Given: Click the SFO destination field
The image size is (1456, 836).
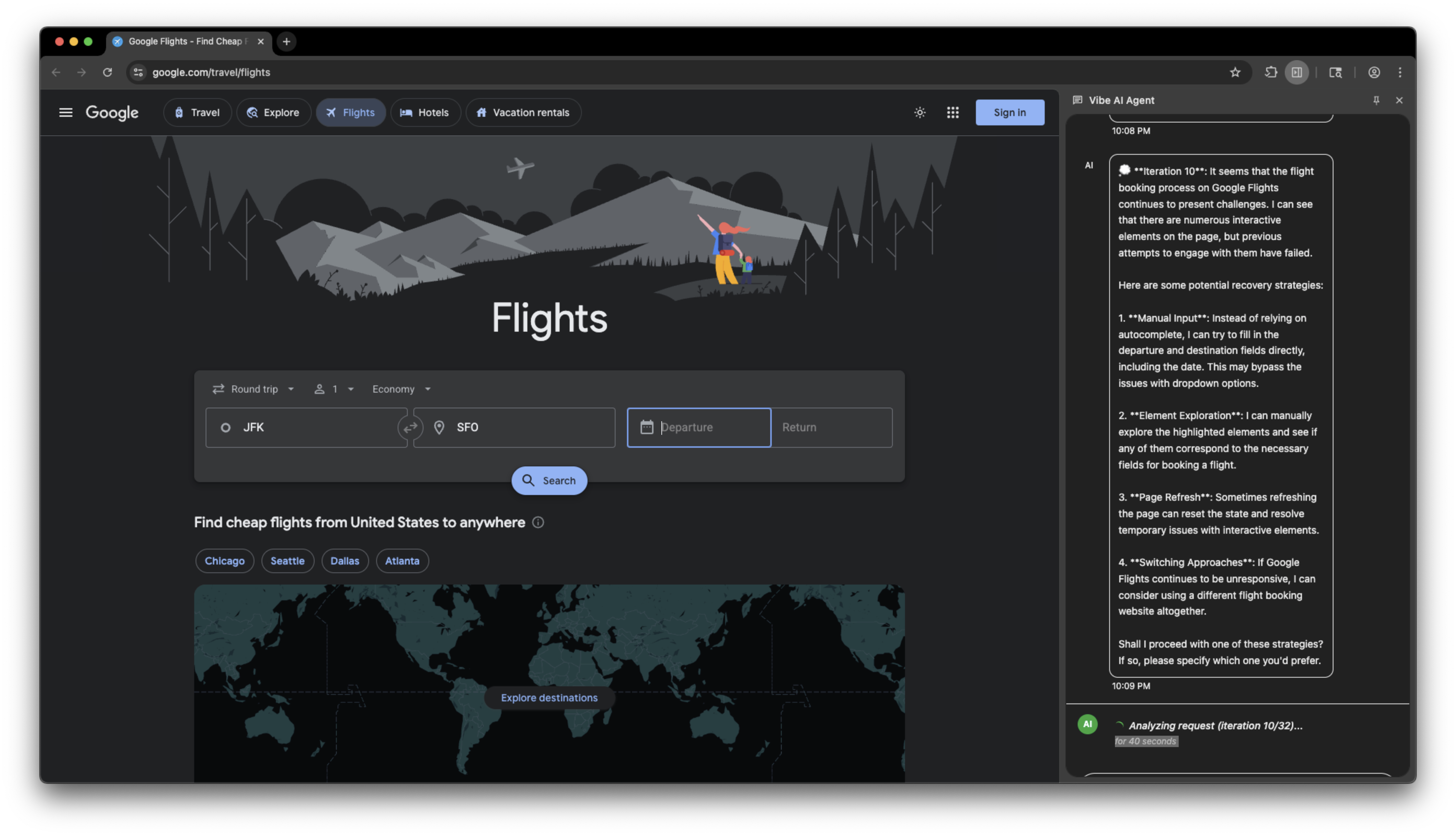Looking at the screenshot, I should coord(514,428).
